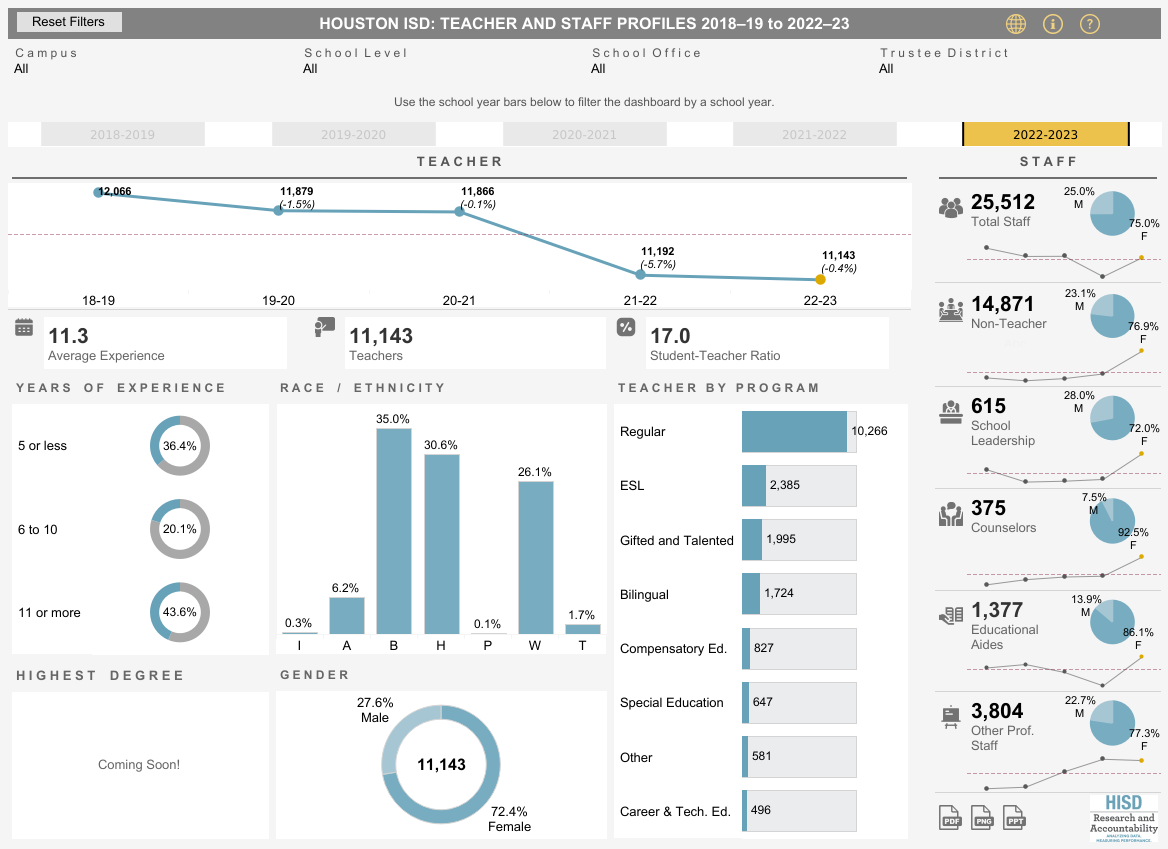This screenshot has width=1168, height=849.
Task: Click the Counselors gender pie chart
Action: [1112, 520]
